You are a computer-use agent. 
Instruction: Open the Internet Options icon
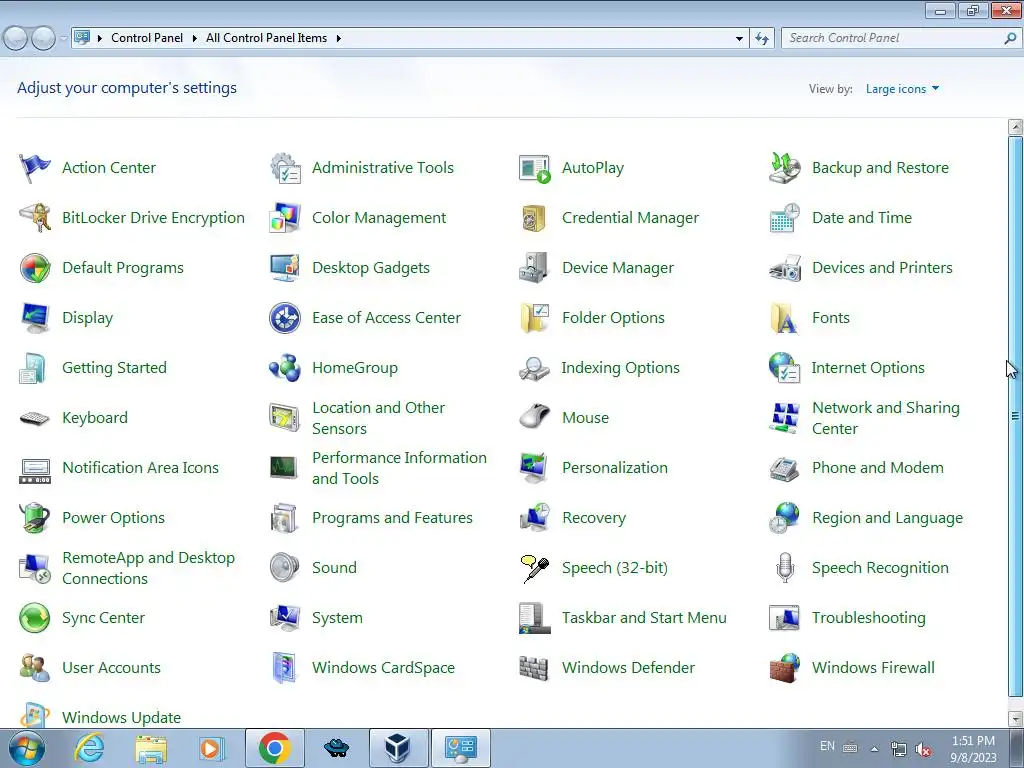(x=784, y=368)
